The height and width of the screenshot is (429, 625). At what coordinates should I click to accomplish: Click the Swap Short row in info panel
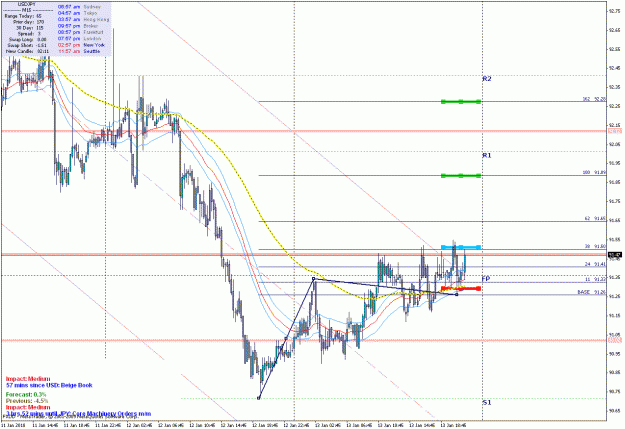click(x=28, y=45)
